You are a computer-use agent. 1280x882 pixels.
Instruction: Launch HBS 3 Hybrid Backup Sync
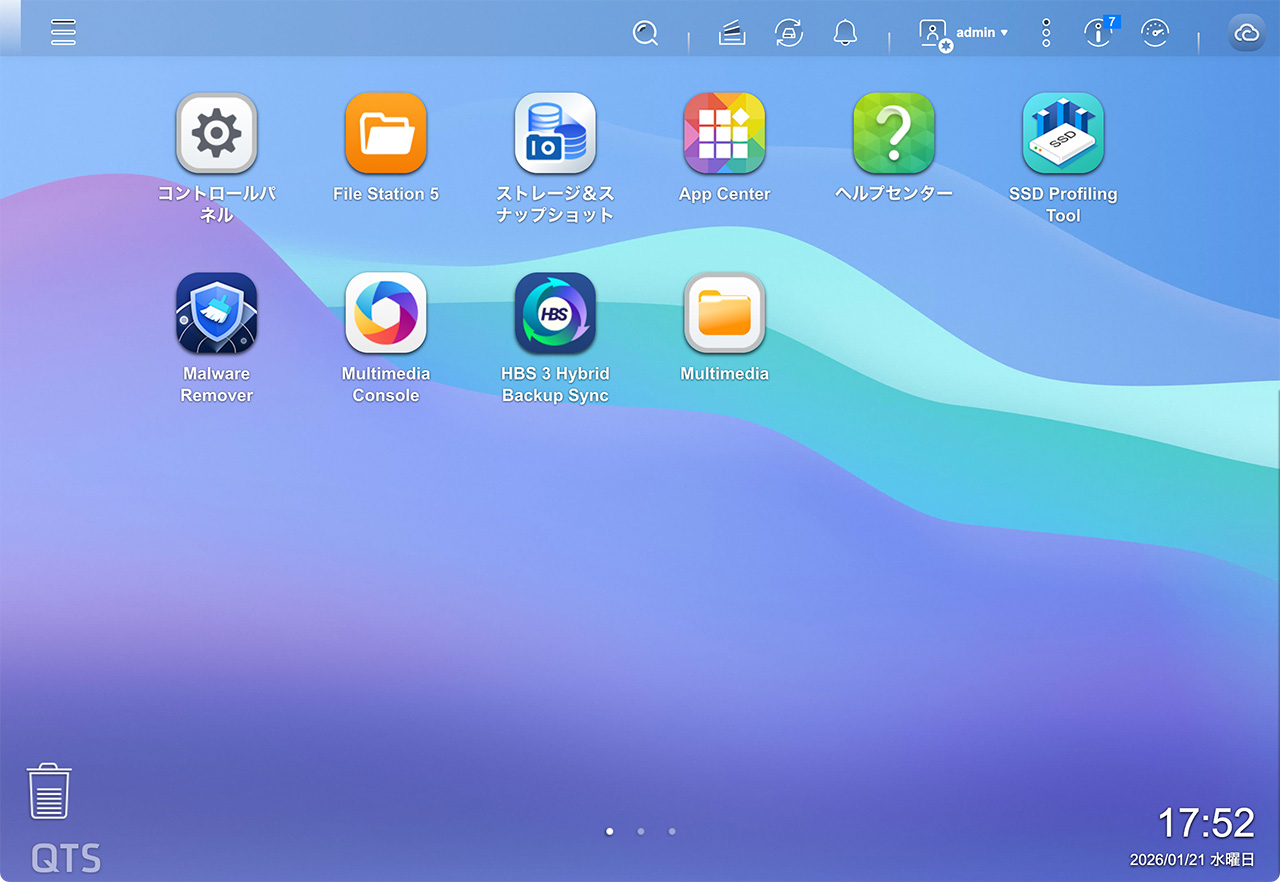coord(555,313)
